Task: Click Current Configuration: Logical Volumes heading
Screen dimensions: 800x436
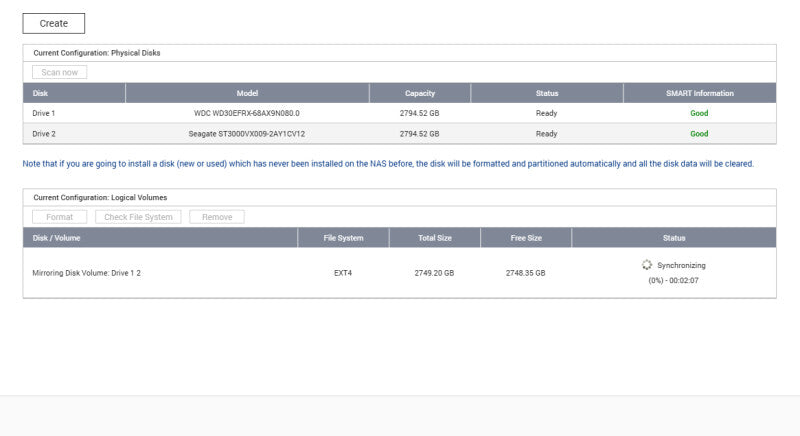Action: click(x=100, y=197)
